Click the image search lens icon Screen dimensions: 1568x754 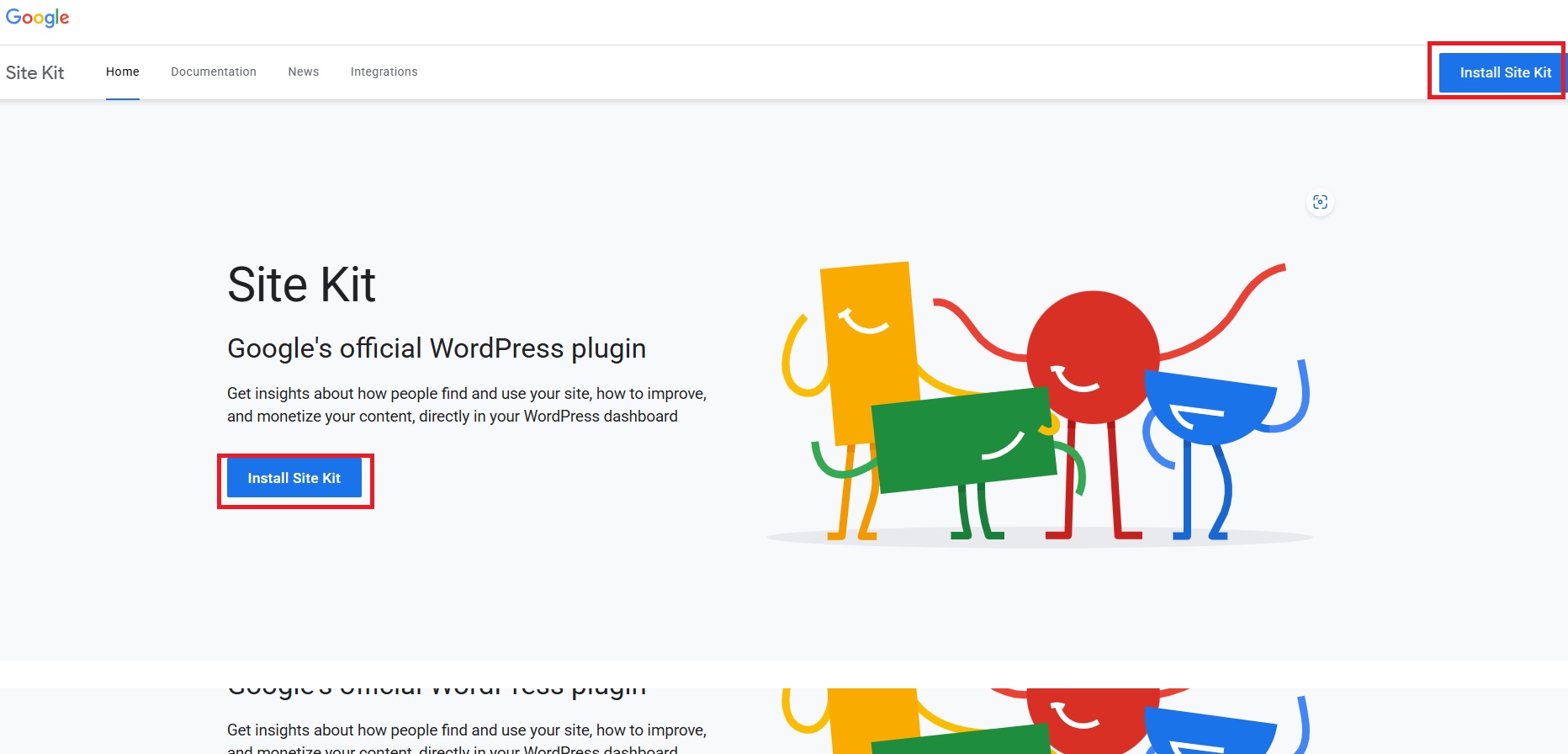click(x=1320, y=202)
